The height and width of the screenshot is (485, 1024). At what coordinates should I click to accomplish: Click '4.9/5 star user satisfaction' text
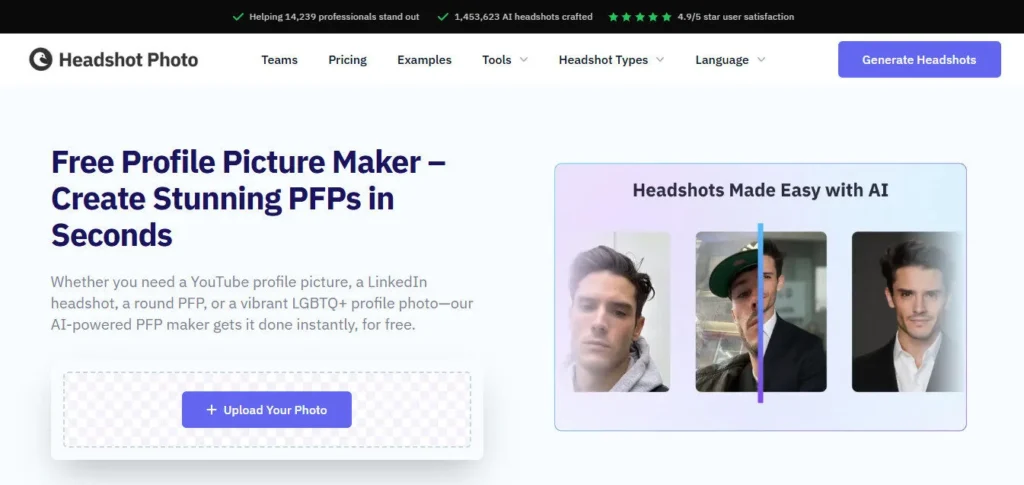coord(735,17)
